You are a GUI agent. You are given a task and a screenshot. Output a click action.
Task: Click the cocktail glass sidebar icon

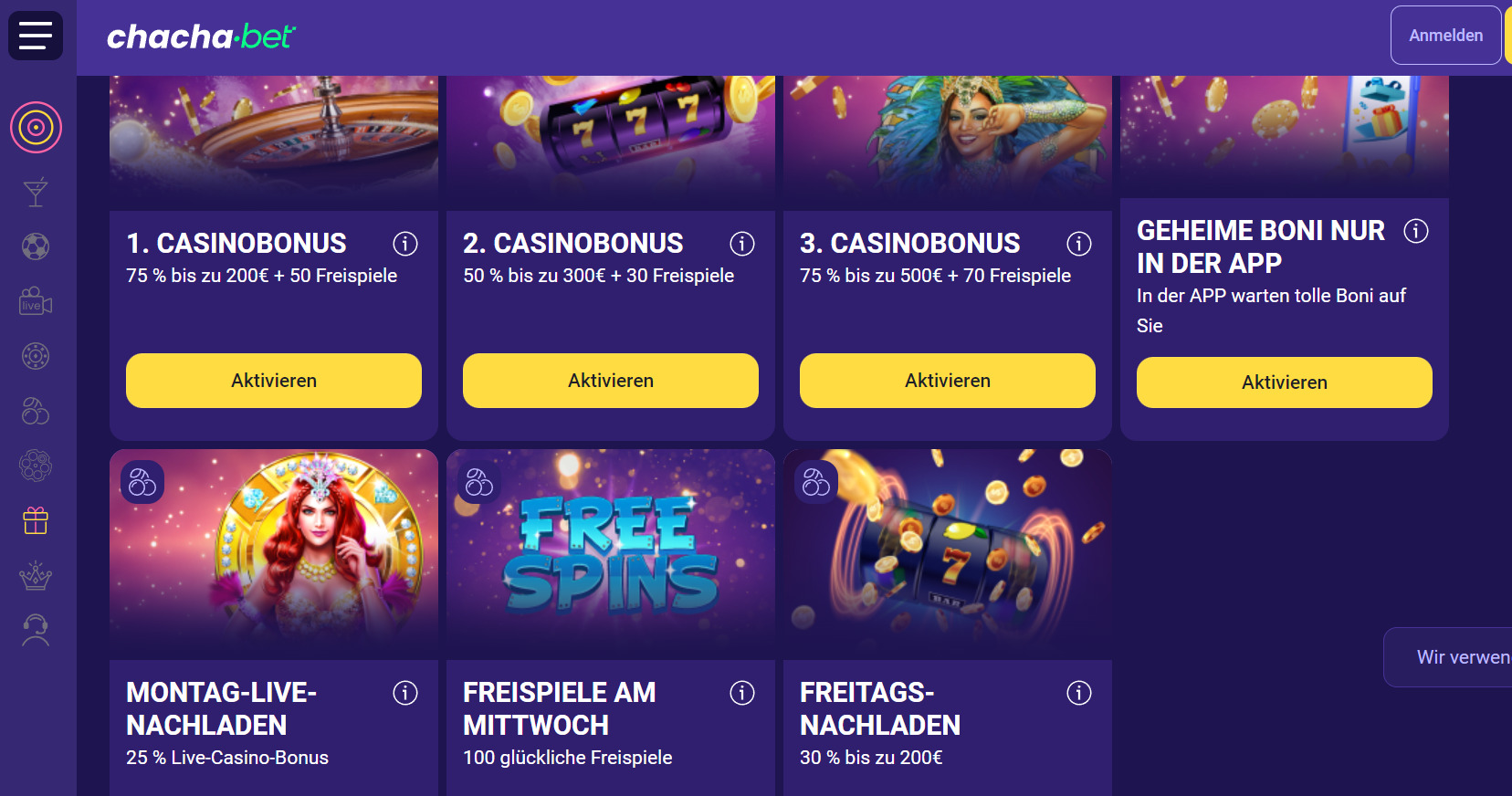tap(36, 193)
